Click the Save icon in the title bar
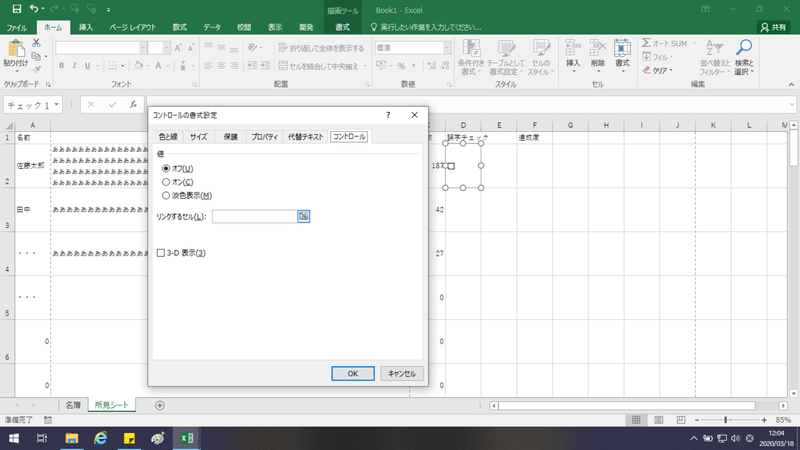 coord(17,9)
